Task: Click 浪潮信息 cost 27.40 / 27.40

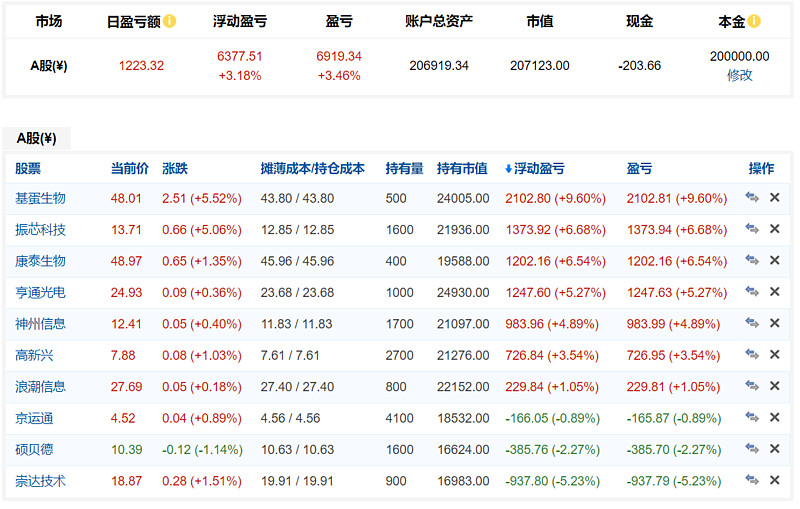Action: click(297, 387)
